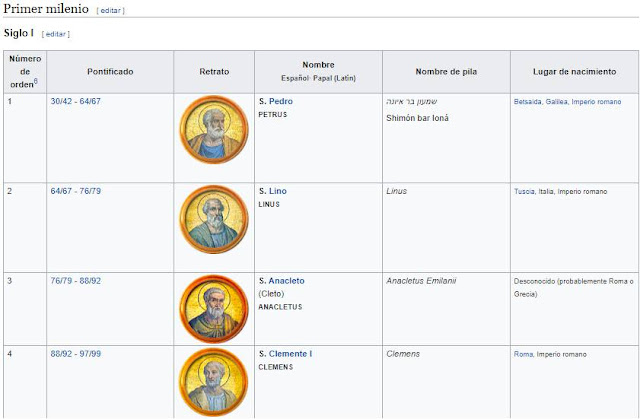Follow the Lino name link
This screenshot has width=640, height=419.
click(x=278, y=191)
